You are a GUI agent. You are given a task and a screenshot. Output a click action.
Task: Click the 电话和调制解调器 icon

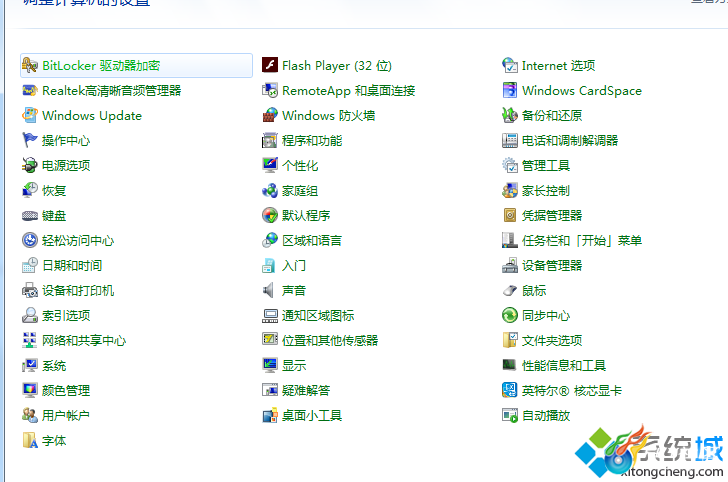tap(510, 140)
